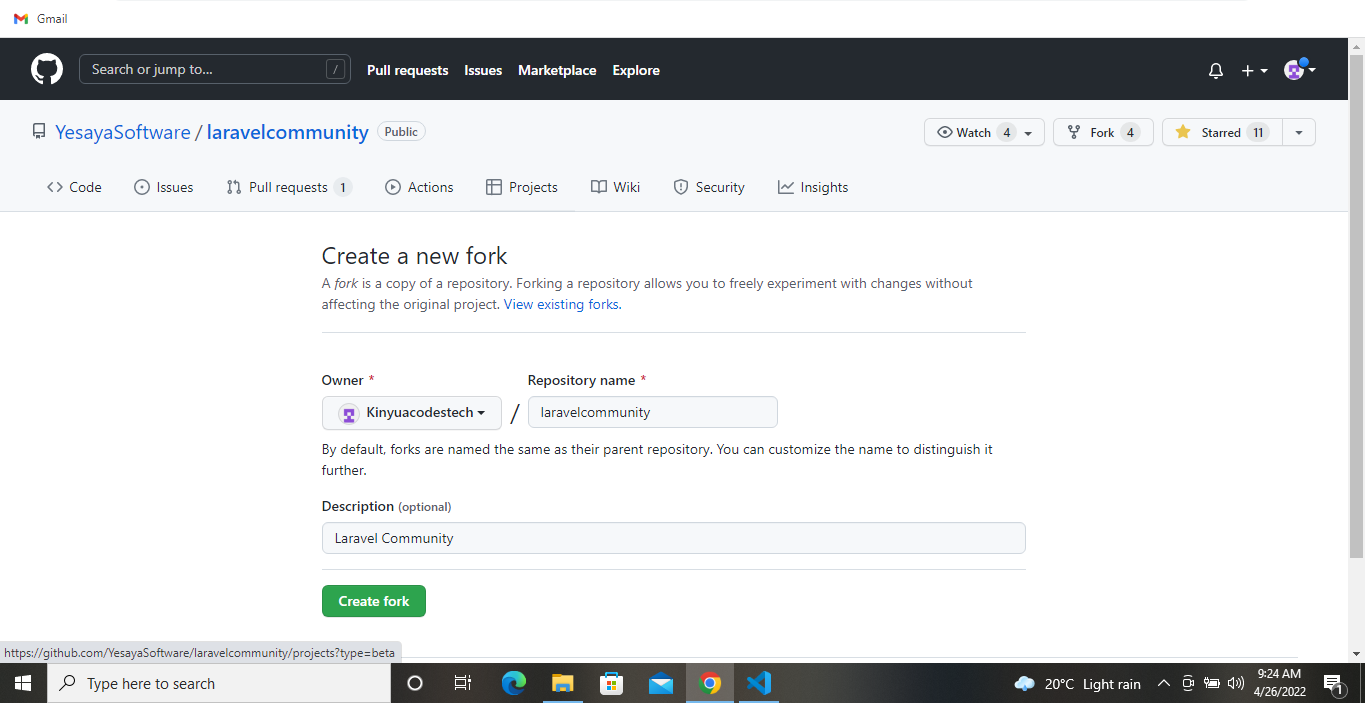Open File Explorer from taskbar

(562, 684)
